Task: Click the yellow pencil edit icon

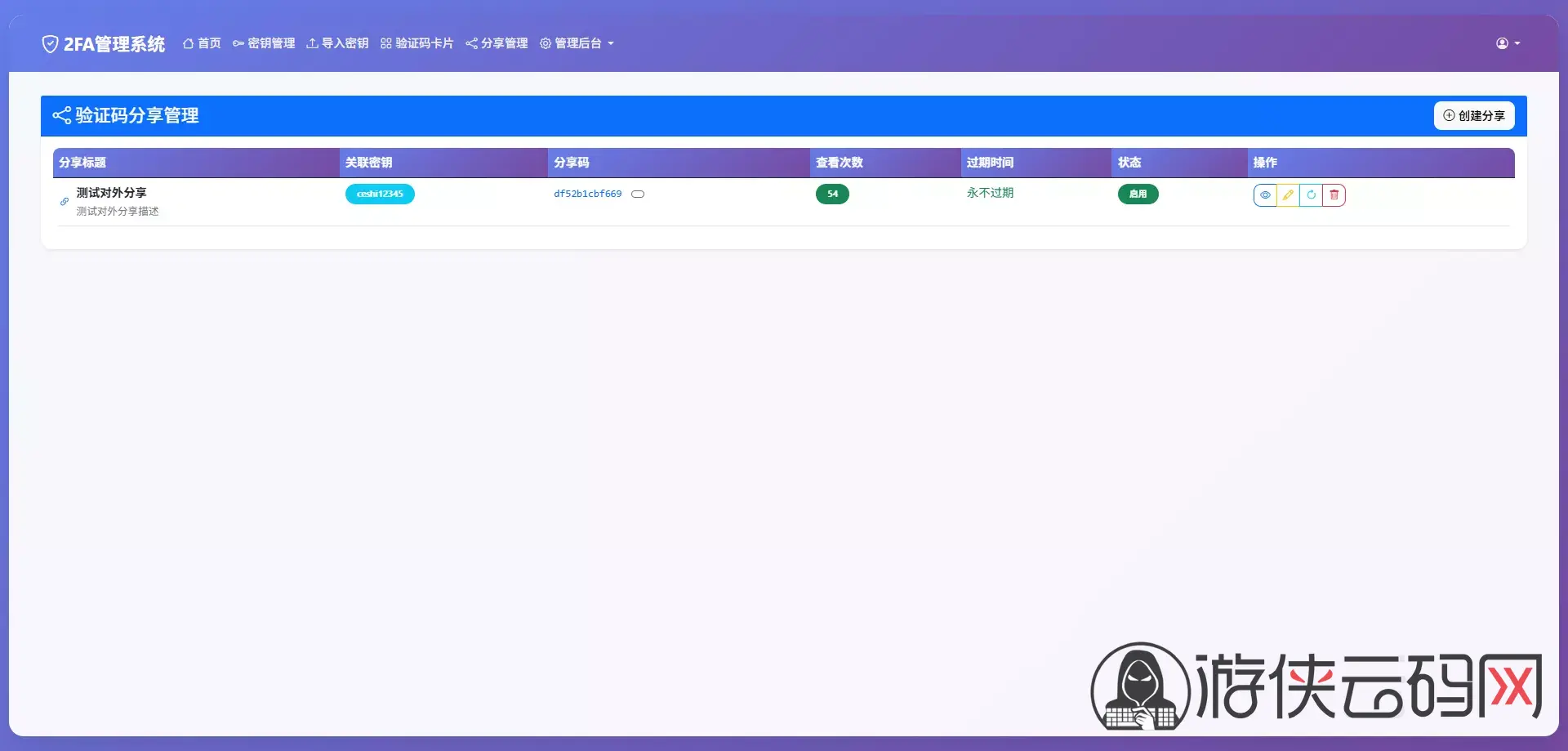Action: (x=1288, y=195)
